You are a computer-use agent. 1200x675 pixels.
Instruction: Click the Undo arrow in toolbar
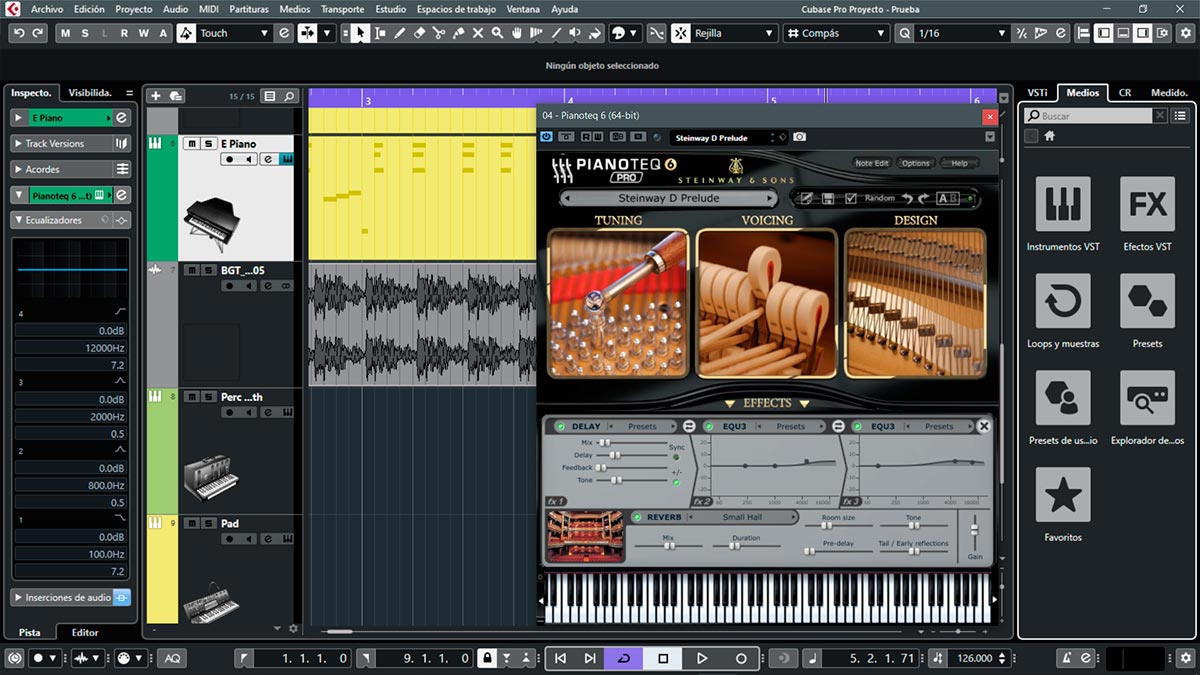tap(19, 33)
